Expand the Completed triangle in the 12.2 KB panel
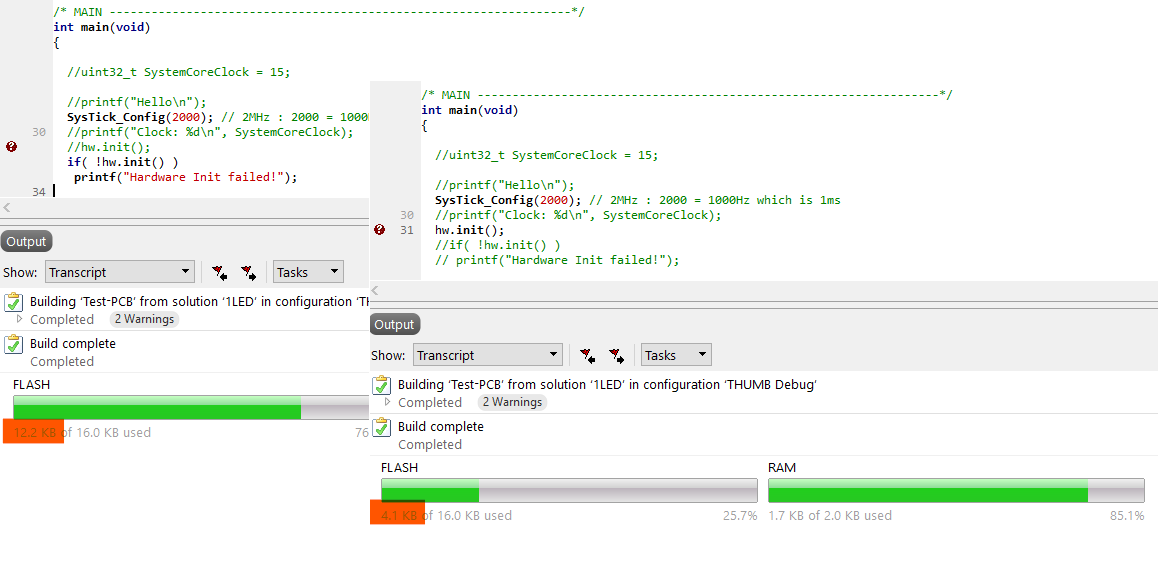The width and height of the screenshot is (1162, 561). tap(19, 319)
